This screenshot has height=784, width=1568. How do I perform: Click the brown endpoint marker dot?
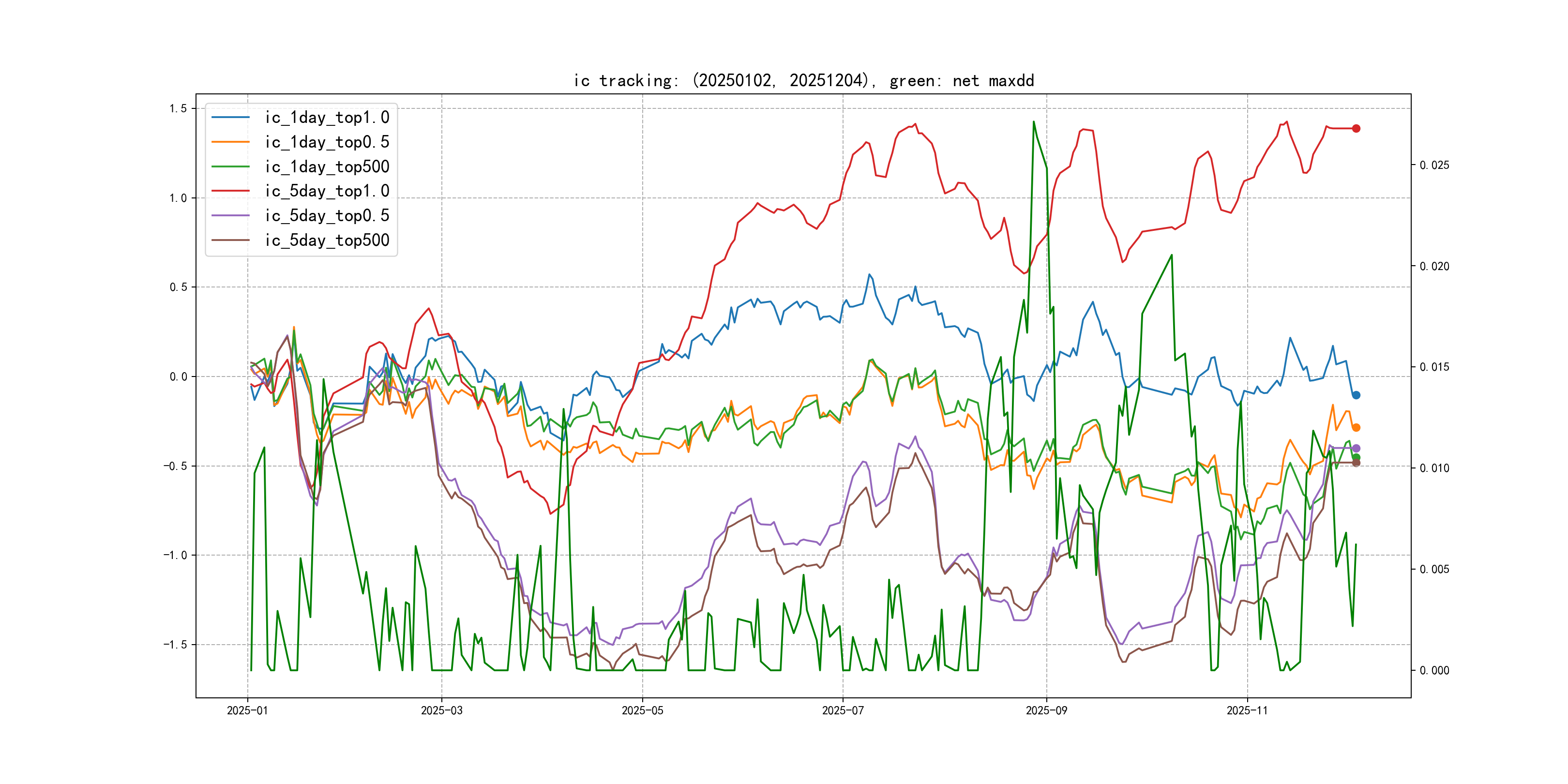point(1356,463)
